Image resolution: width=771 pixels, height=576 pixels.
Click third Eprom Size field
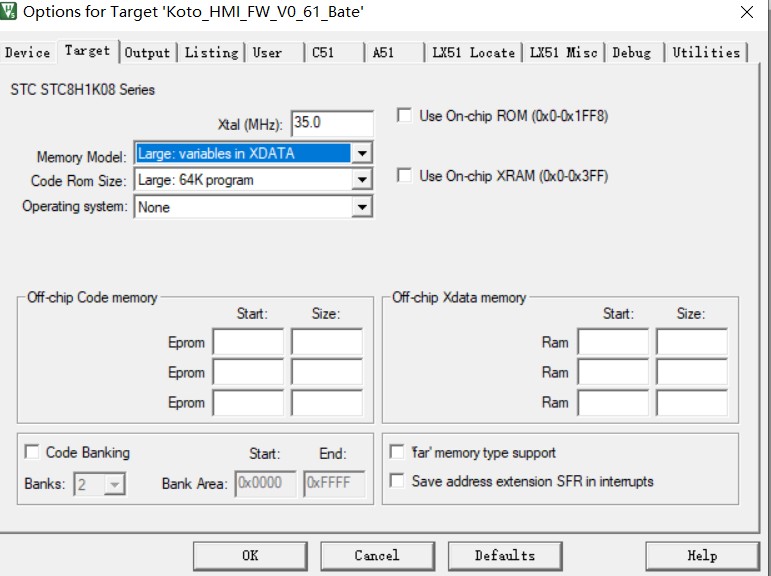point(327,402)
